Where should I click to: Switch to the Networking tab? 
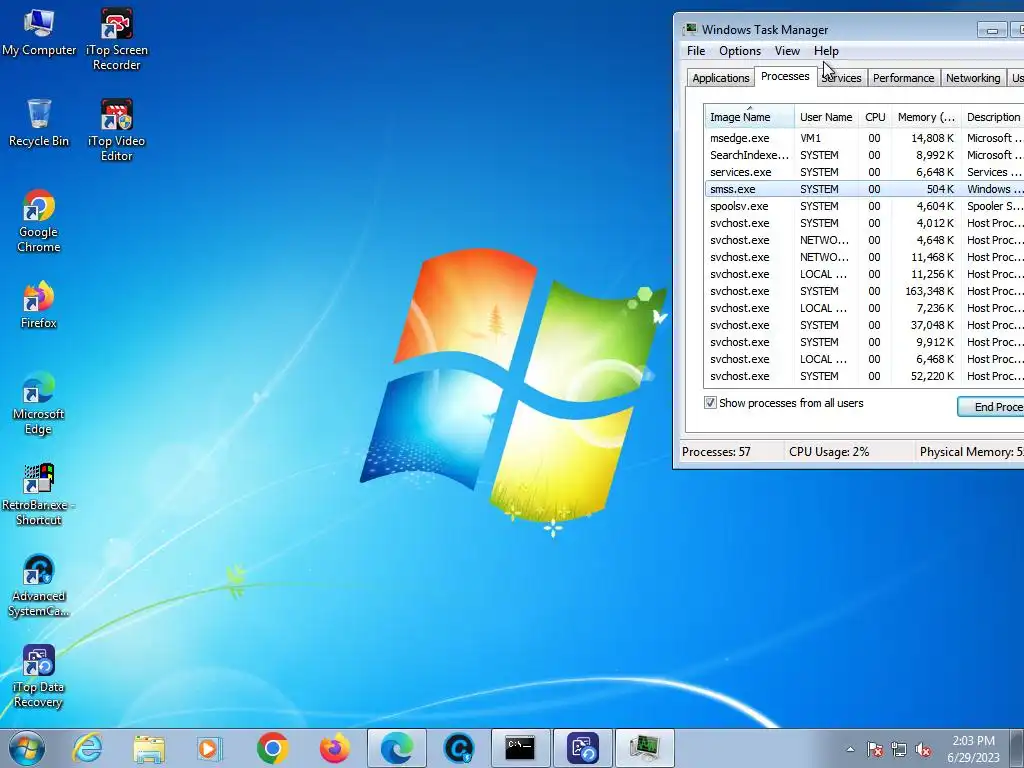pos(973,78)
